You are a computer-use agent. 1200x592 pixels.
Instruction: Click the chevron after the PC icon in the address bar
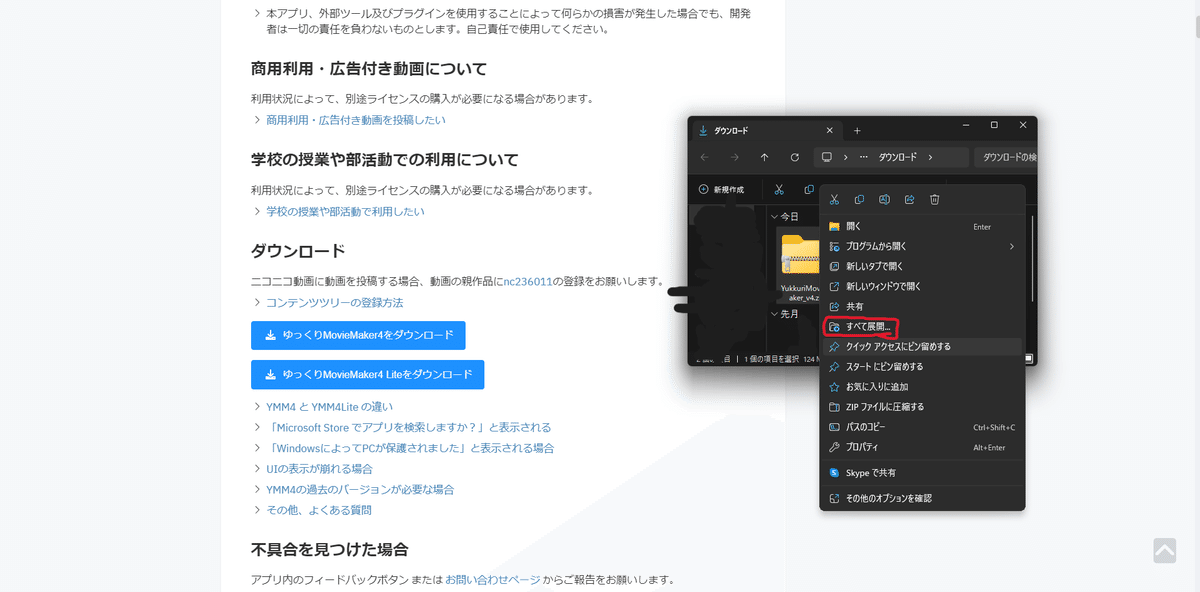point(846,157)
